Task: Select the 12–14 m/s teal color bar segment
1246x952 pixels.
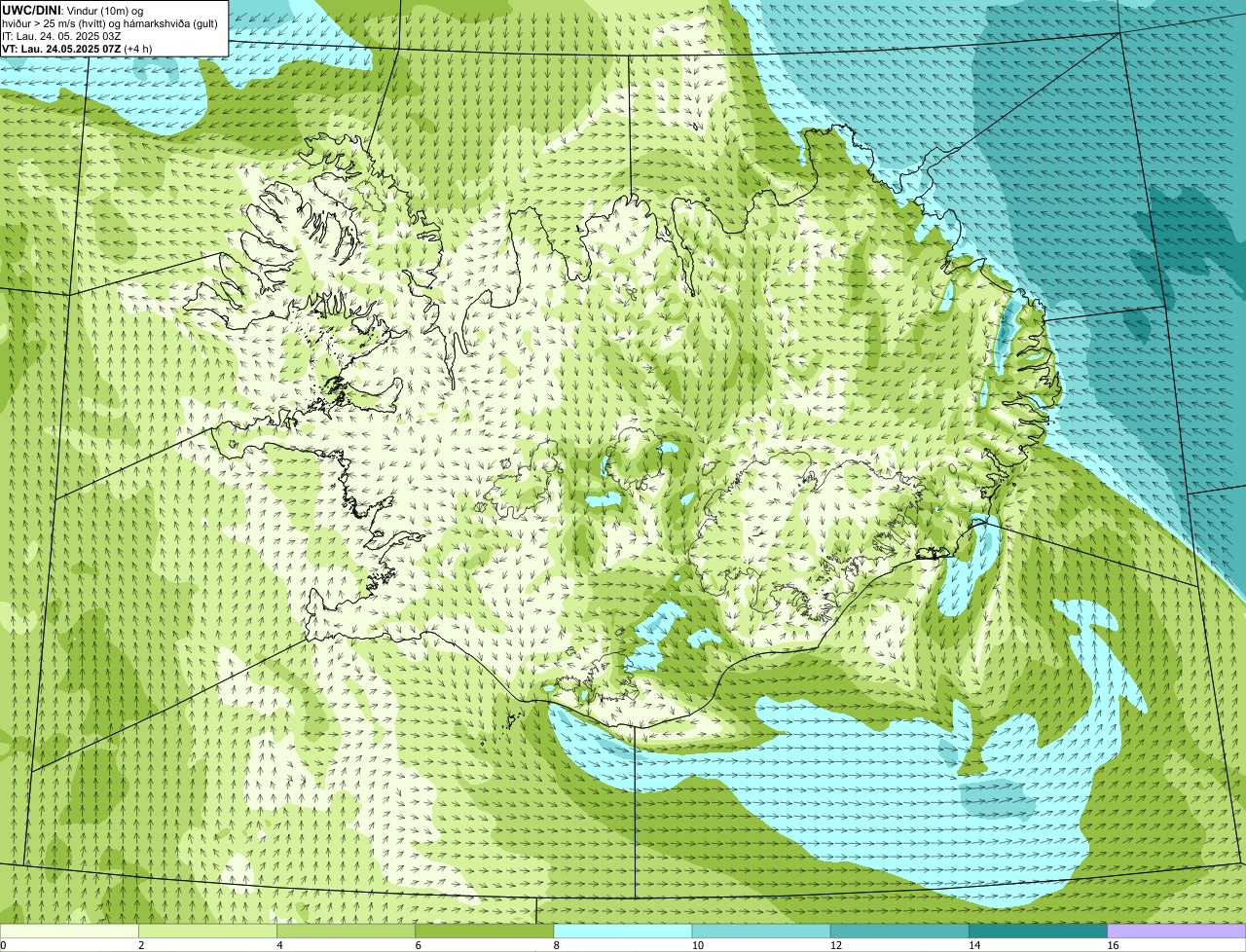Action: pos(899,932)
